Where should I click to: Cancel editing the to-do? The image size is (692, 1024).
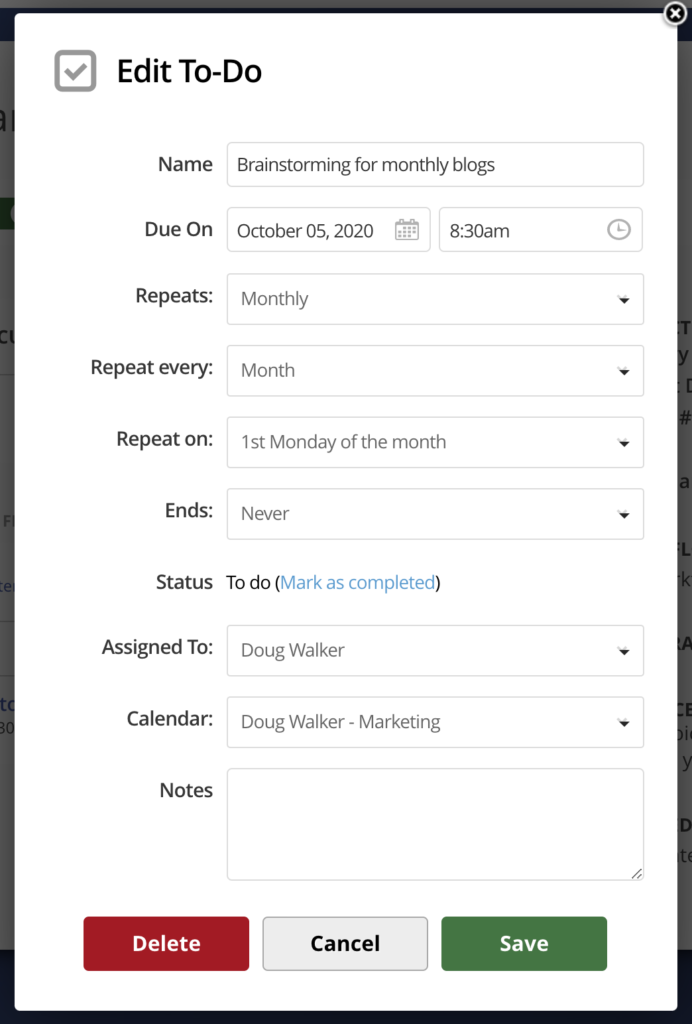(344, 943)
